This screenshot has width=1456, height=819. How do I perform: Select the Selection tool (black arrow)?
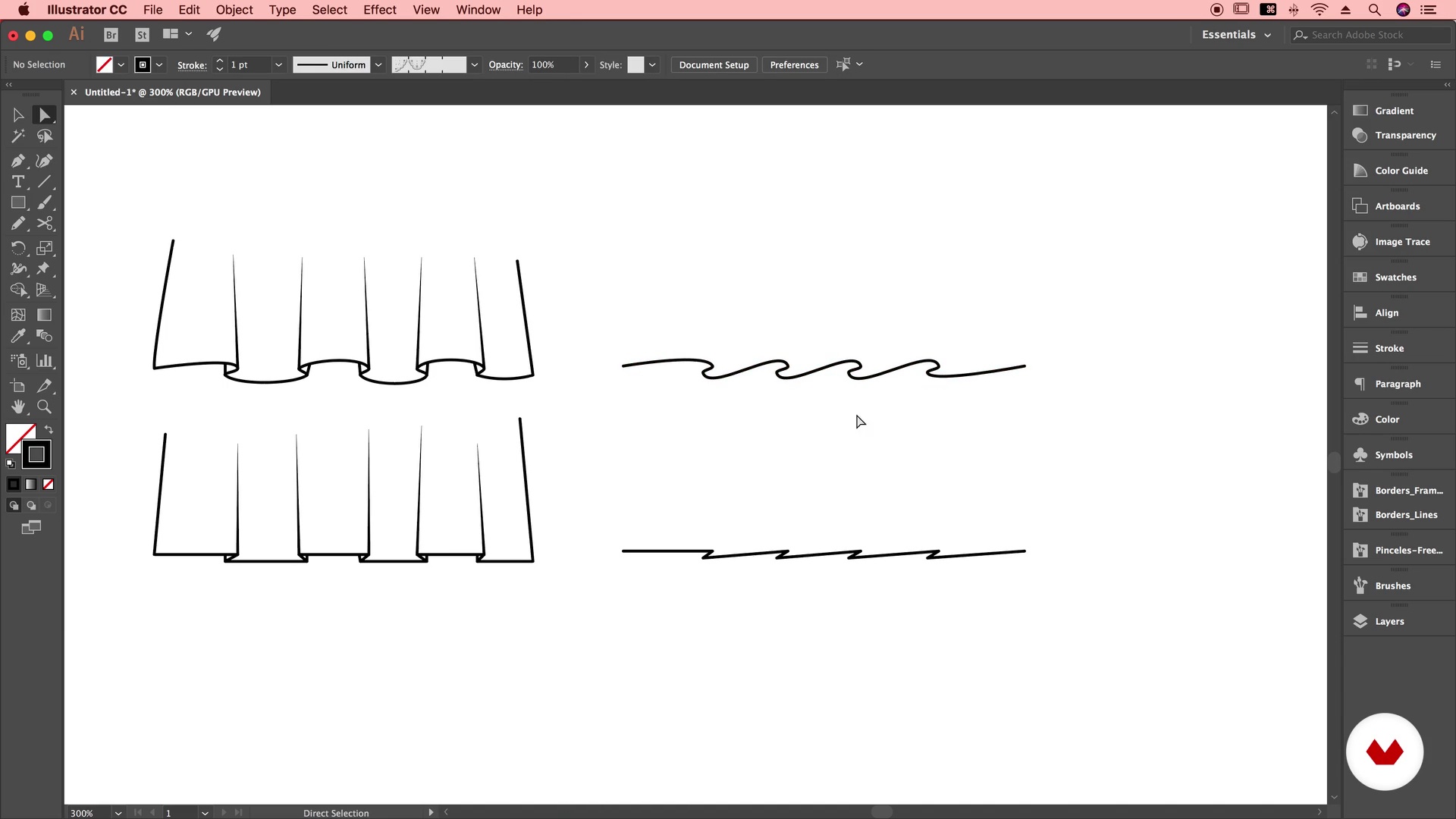[18, 115]
